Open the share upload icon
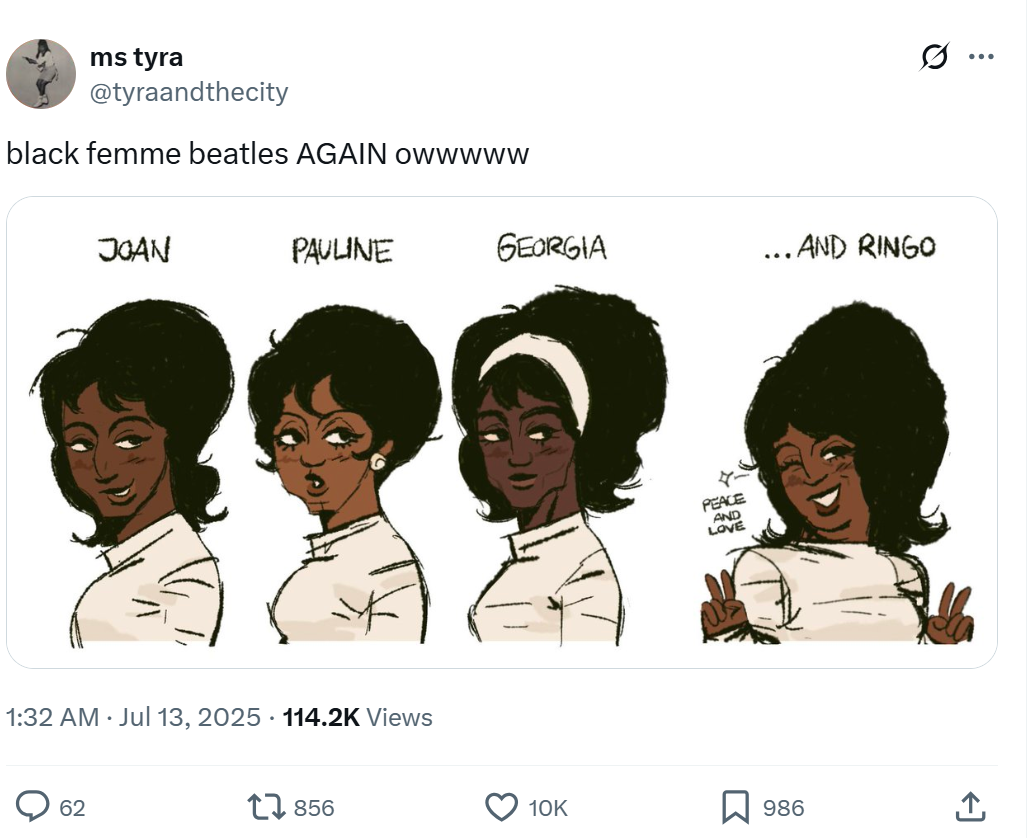This screenshot has height=838, width=1030. (x=970, y=806)
